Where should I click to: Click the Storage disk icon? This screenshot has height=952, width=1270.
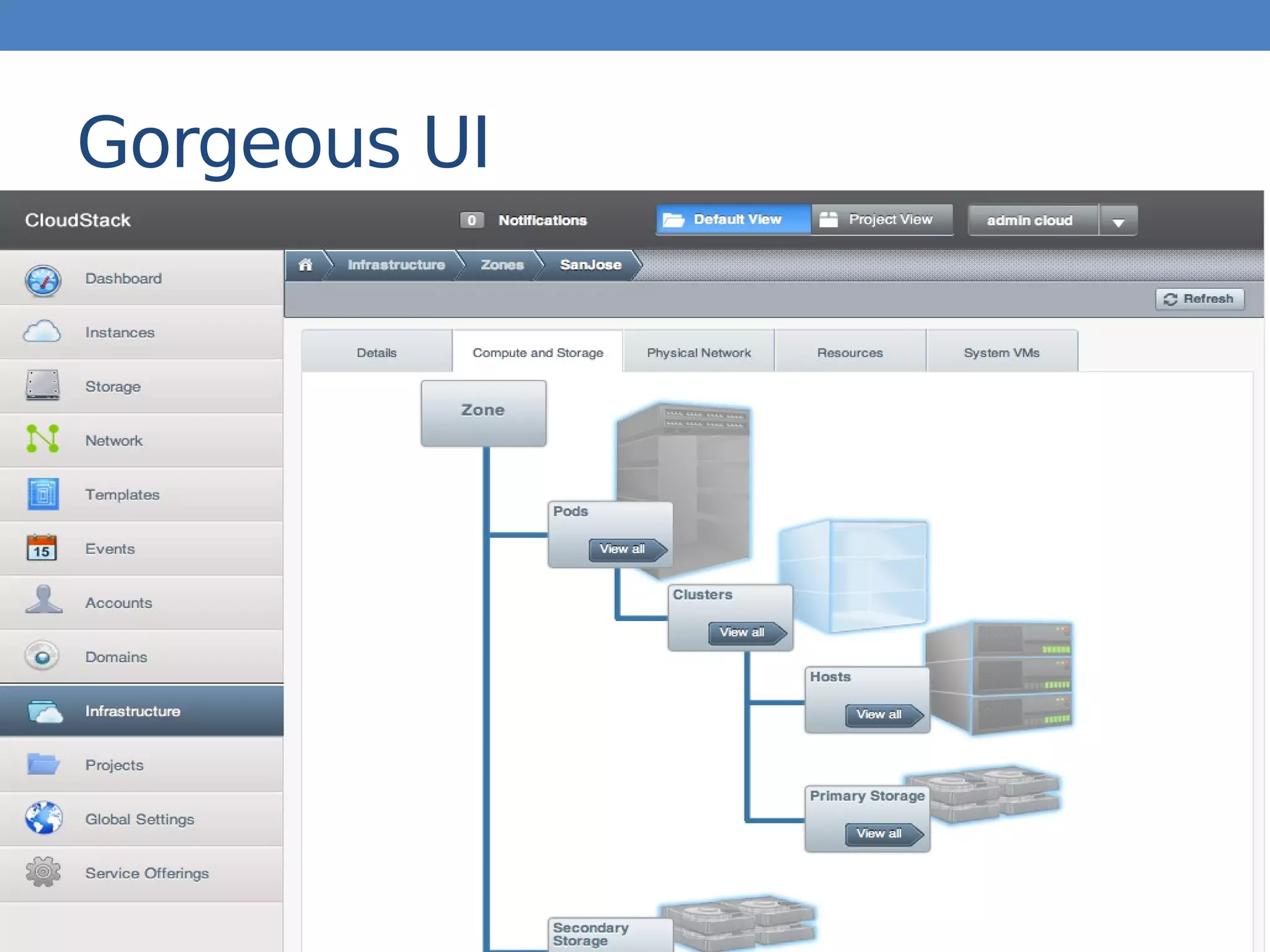pyautogui.click(x=42, y=386)
